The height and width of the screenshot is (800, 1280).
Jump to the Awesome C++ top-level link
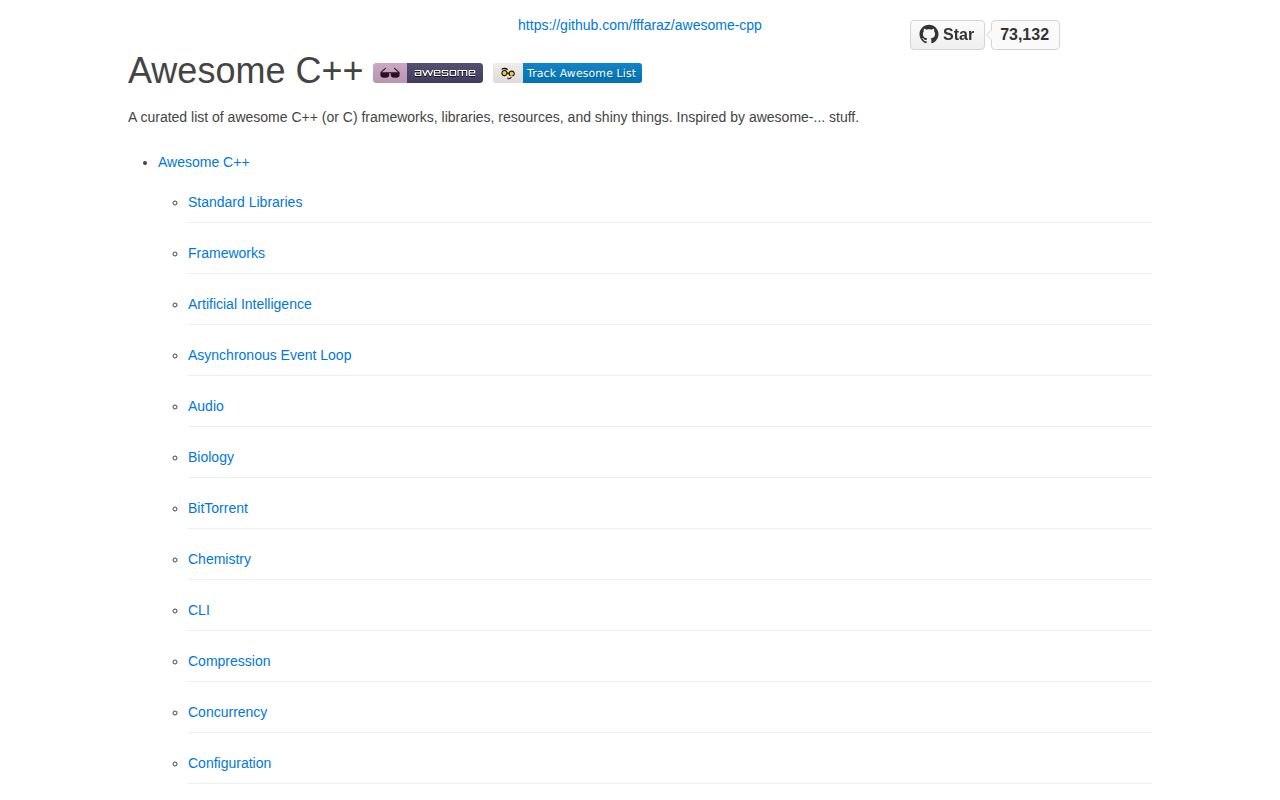coord(204,162)
